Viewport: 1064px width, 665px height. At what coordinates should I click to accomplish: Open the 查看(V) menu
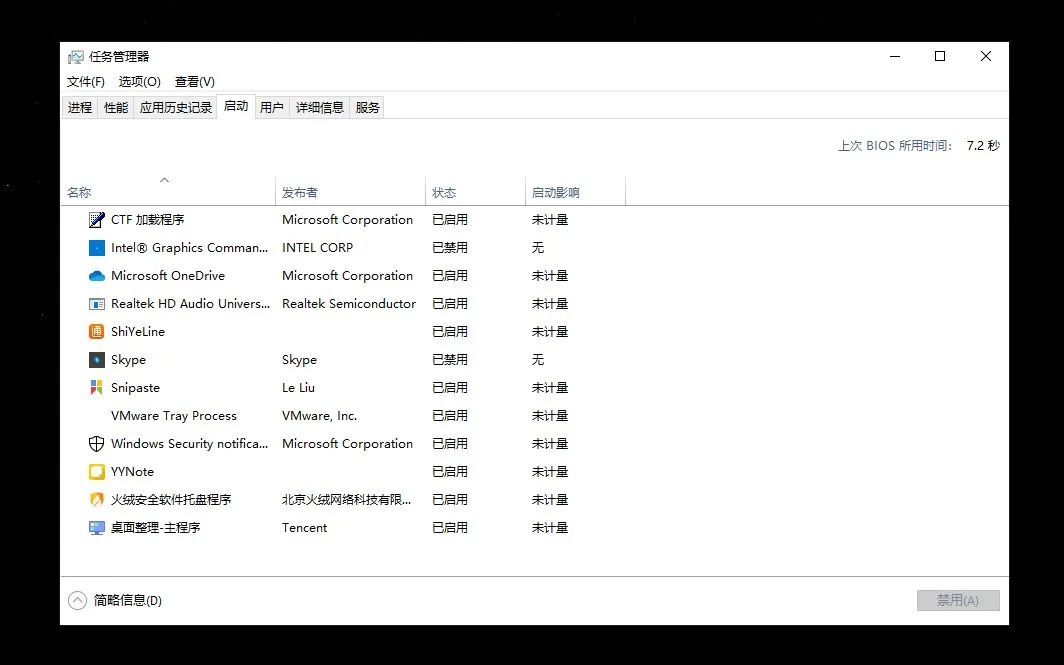[x=195, y=81]
